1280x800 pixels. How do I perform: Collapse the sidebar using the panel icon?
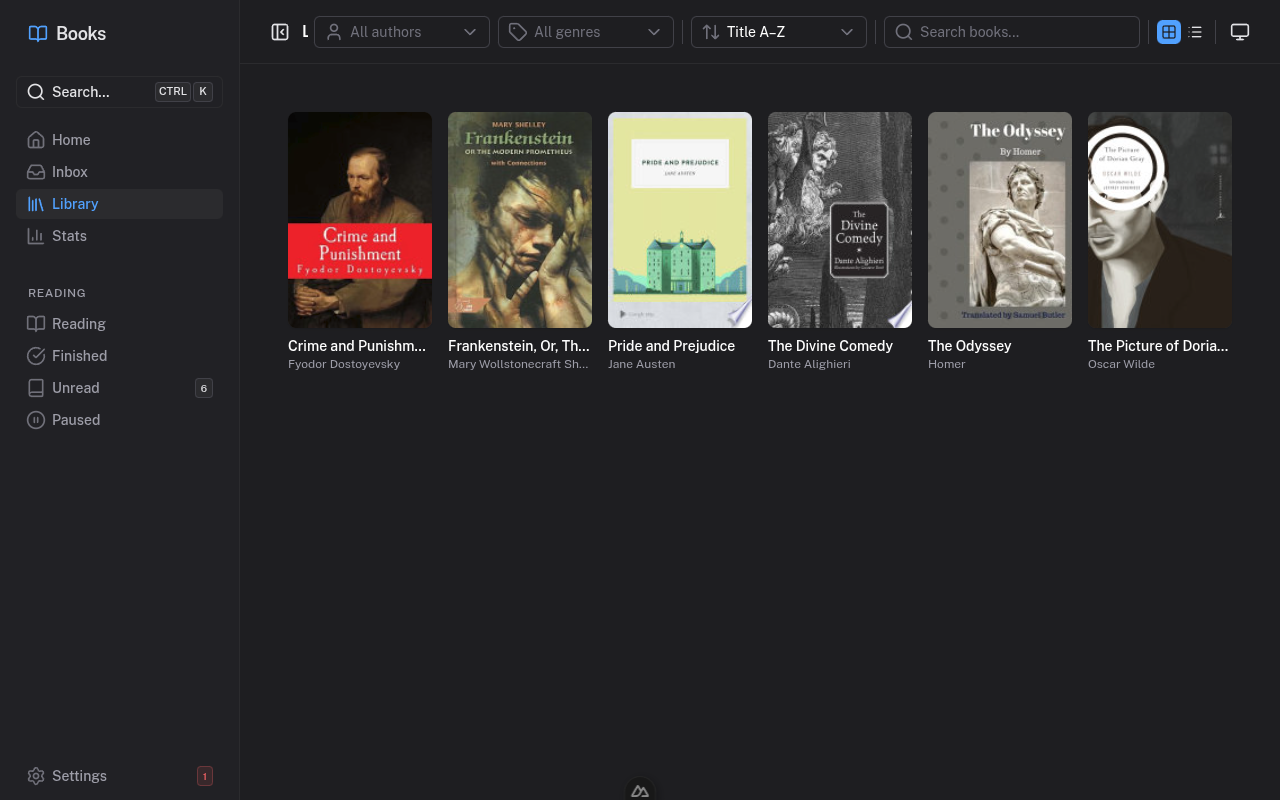(281, 31)
